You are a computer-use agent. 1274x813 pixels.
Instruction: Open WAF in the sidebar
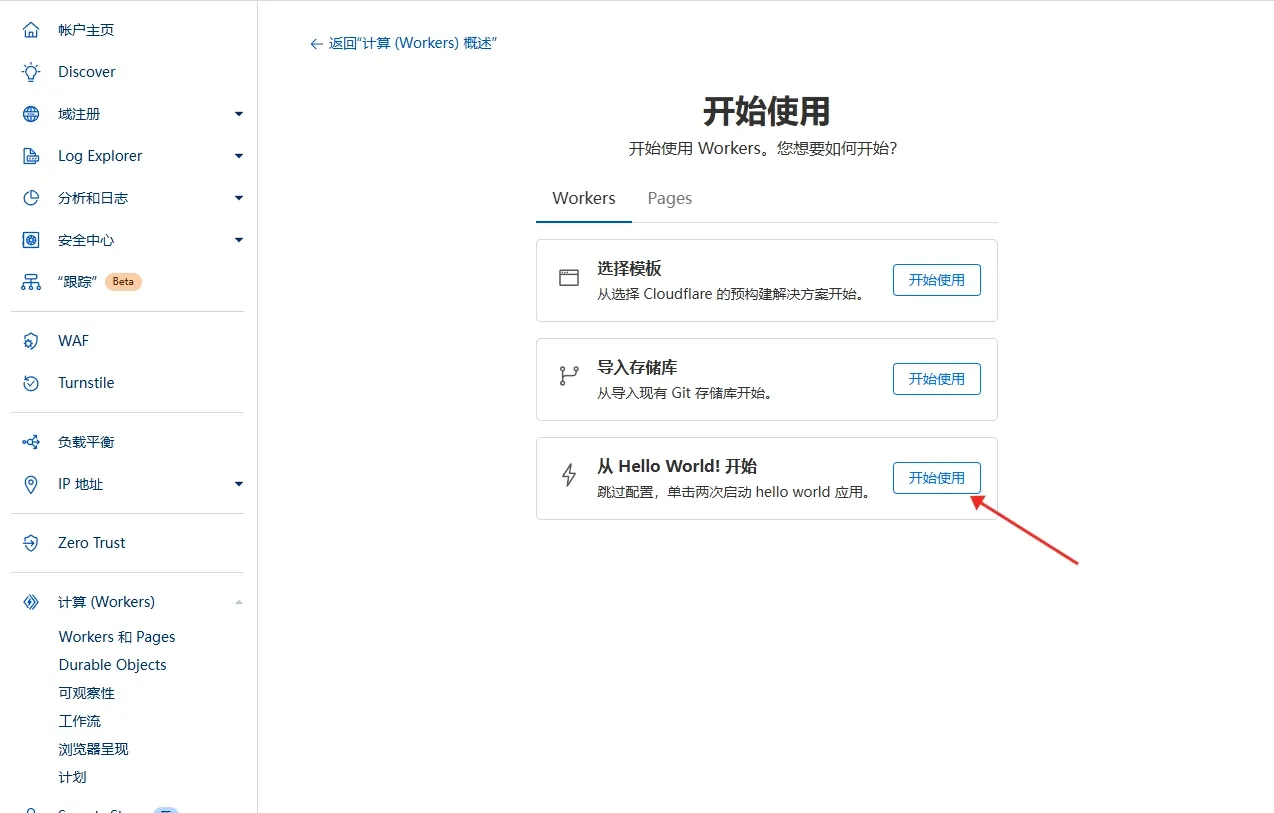coord(73,341)
